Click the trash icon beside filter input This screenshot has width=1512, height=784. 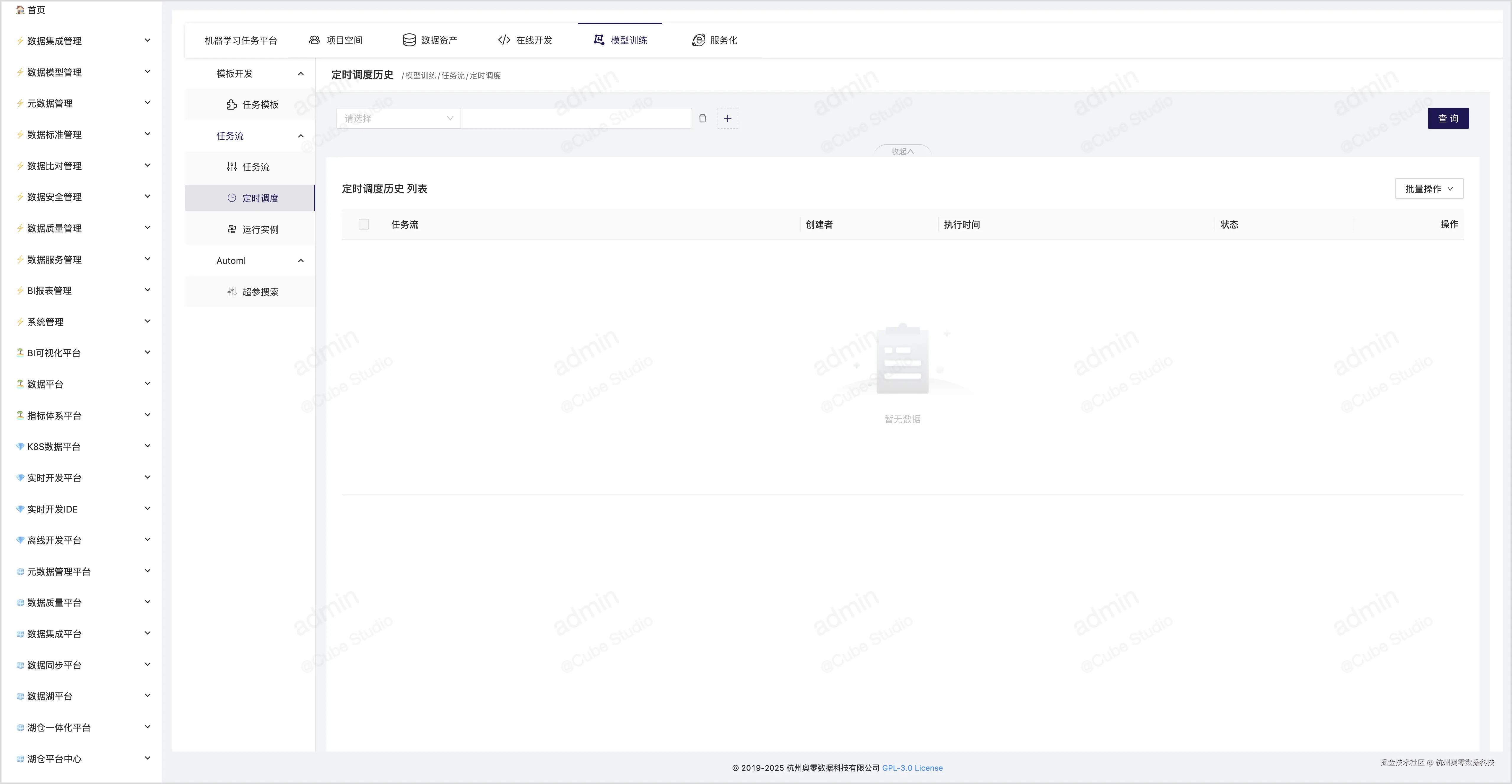point(702,118)
